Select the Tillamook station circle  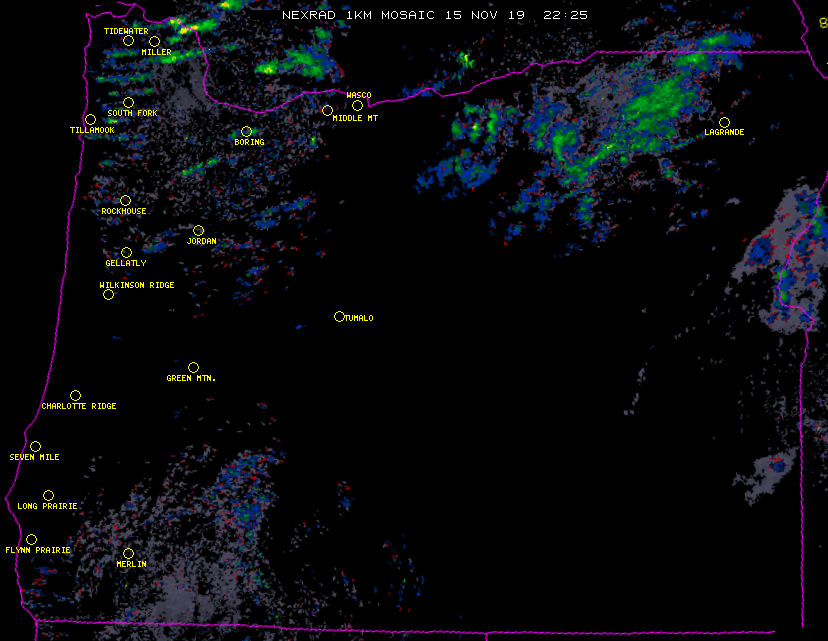tap(90, 120)
